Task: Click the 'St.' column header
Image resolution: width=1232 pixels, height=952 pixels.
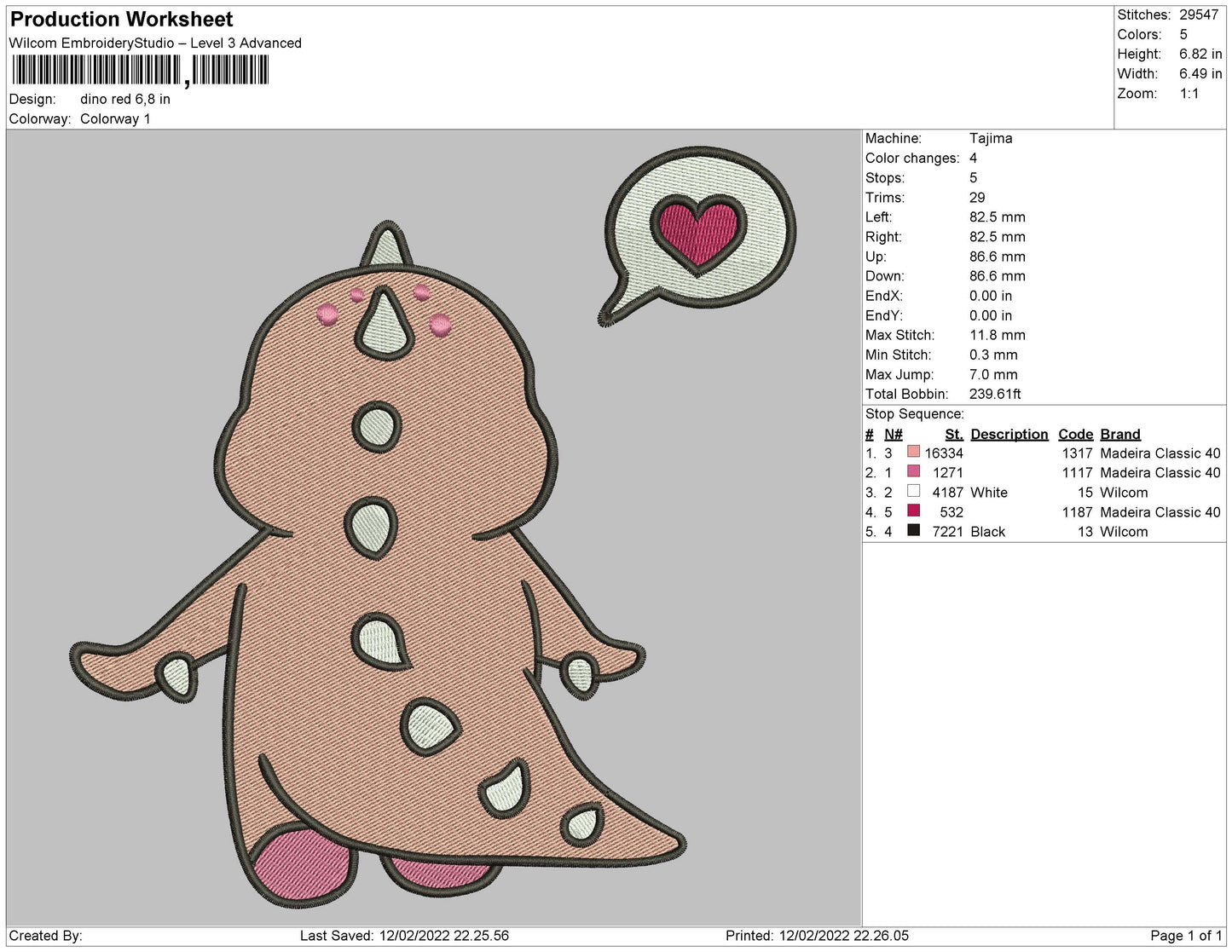Action: [954, 434]
